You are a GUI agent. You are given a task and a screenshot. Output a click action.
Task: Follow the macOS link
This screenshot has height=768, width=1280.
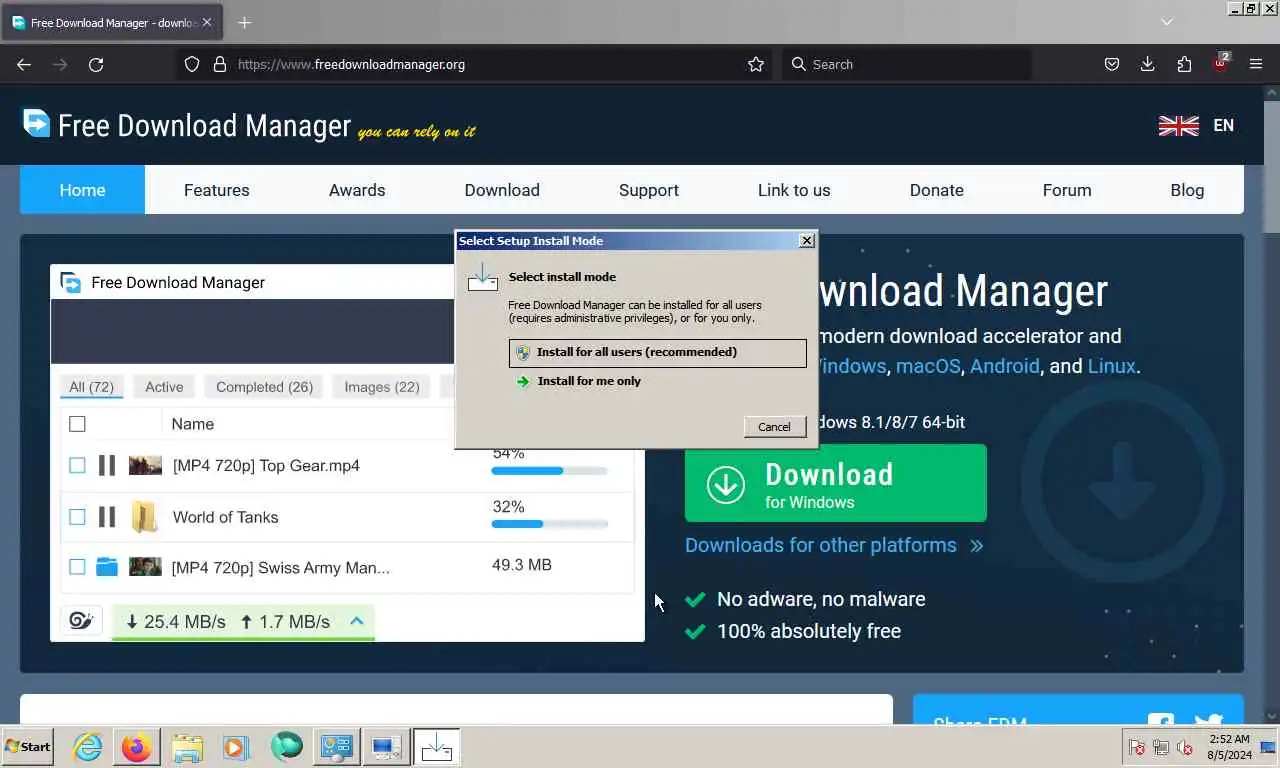point(927,366)
